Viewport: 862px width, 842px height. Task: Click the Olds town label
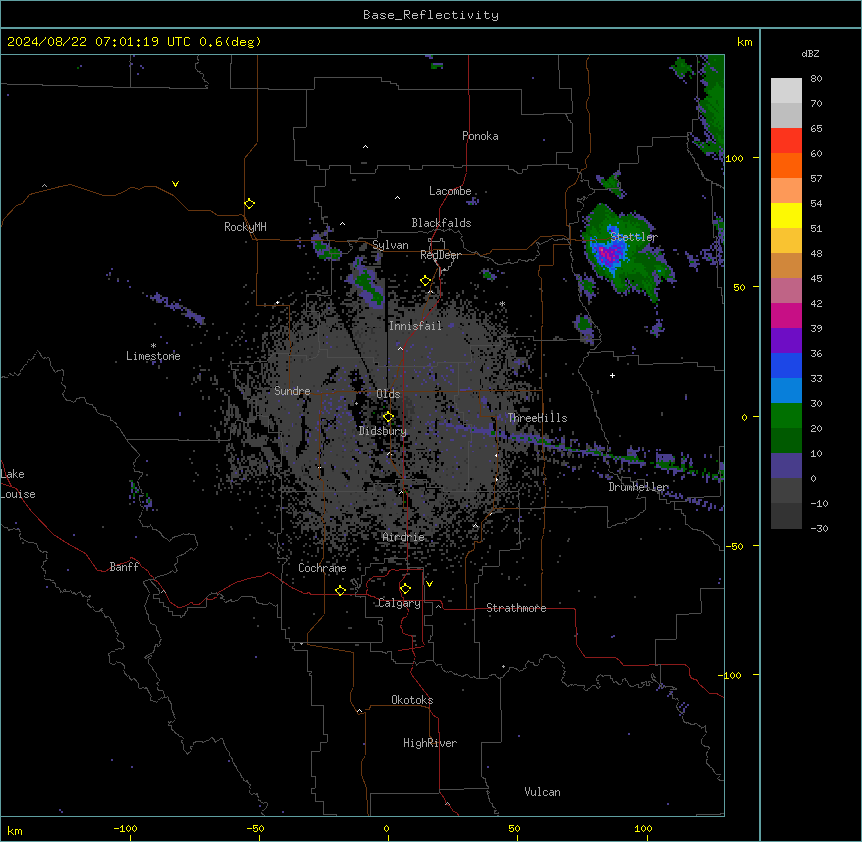coord(388,394)
